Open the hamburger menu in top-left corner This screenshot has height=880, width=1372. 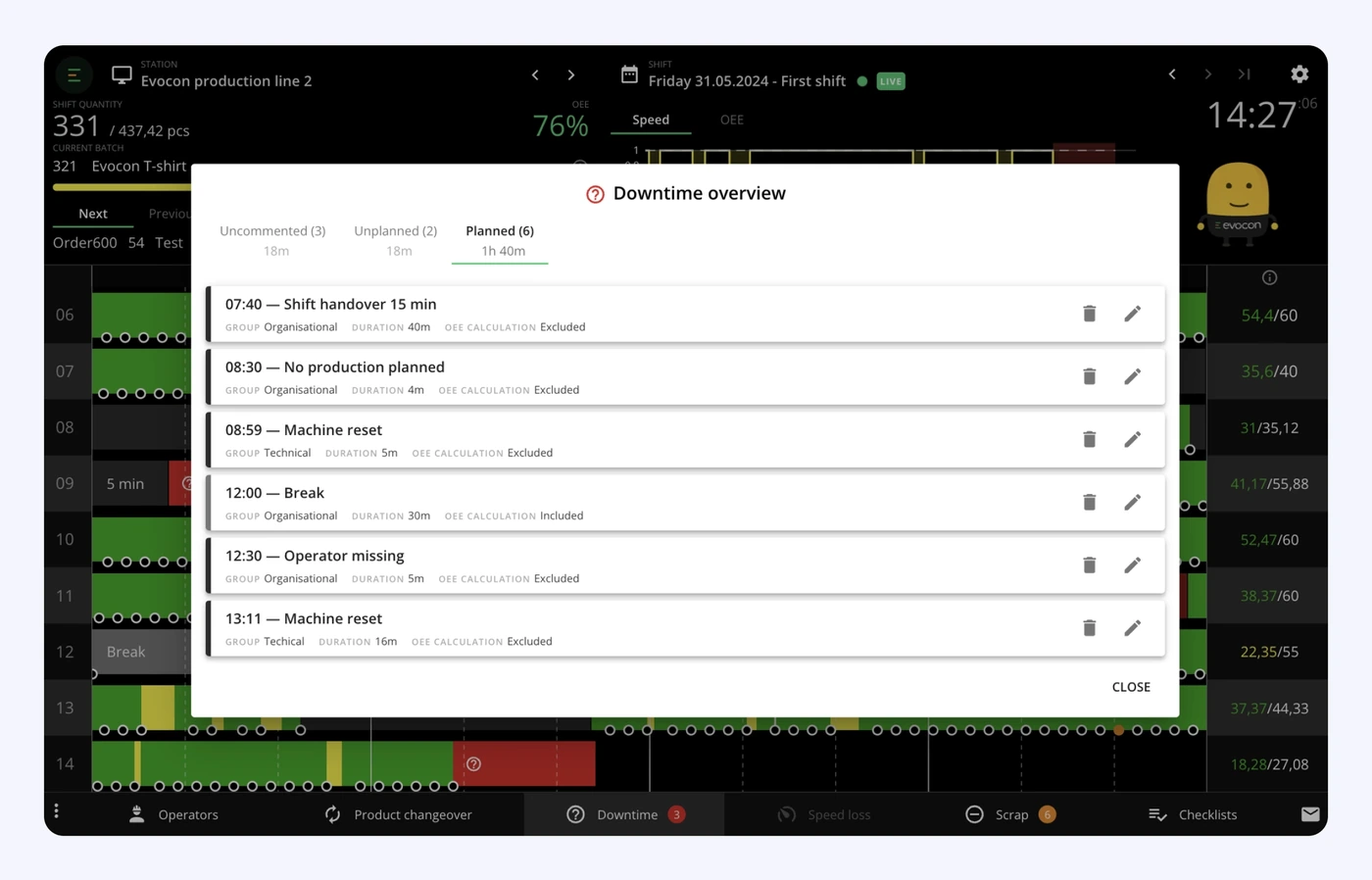pyautogui.click(x=73, y=74)
